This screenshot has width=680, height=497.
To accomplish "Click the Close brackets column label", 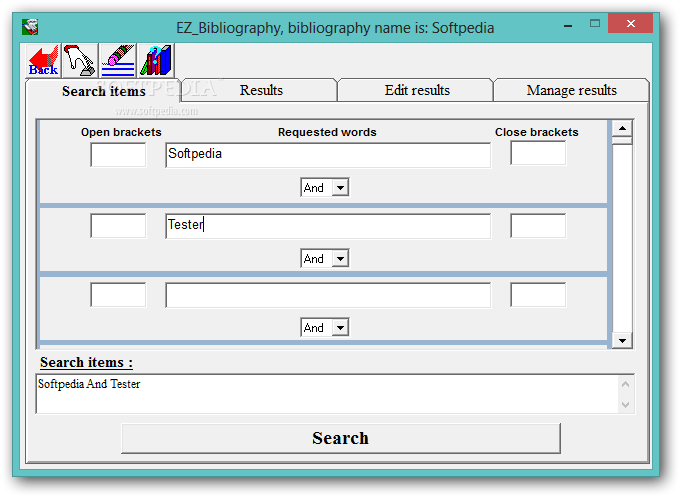I will tap(536, 132).
